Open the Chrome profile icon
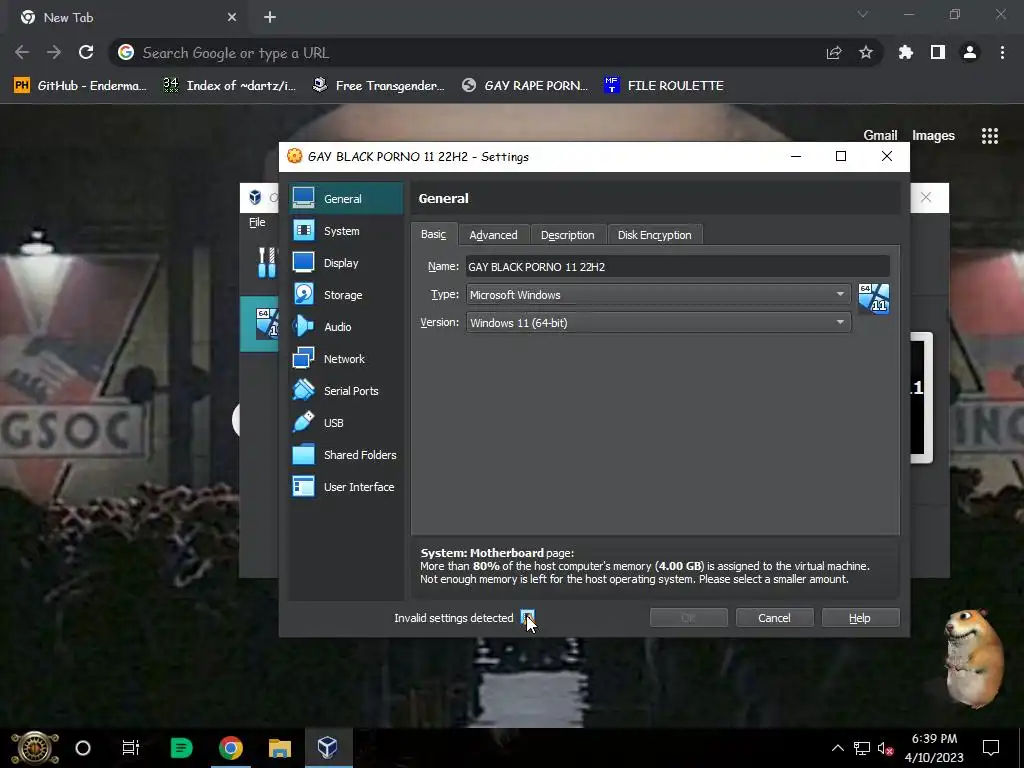The image size is (1024, 768). coord(970,52)
